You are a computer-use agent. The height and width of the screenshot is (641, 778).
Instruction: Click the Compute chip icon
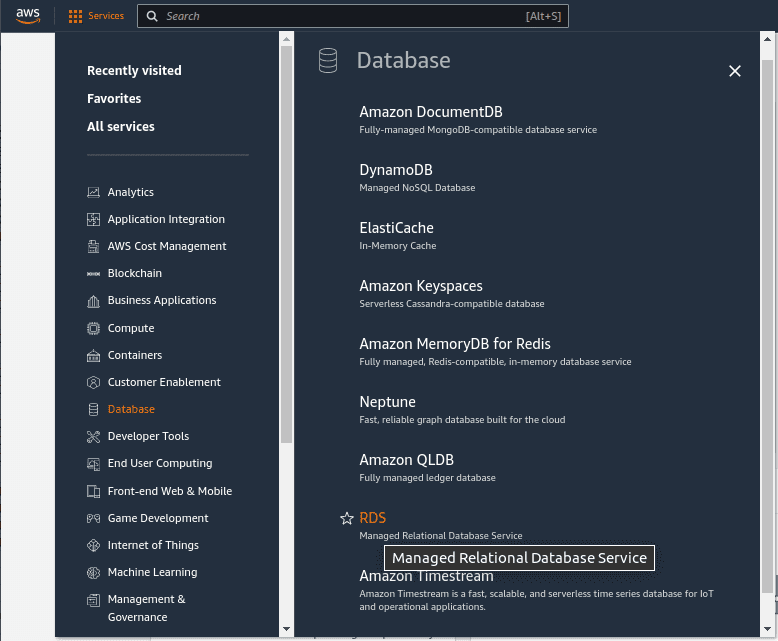click(x=93, y=328)
